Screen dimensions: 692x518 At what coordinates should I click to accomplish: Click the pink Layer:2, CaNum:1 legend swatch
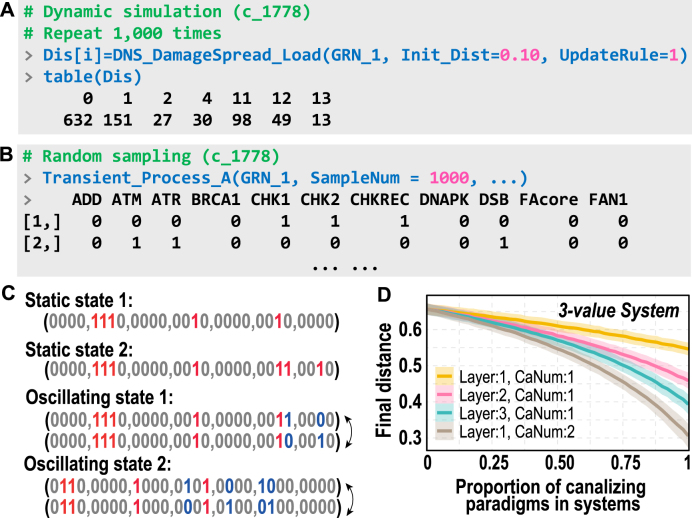click(x=444, y=395)
